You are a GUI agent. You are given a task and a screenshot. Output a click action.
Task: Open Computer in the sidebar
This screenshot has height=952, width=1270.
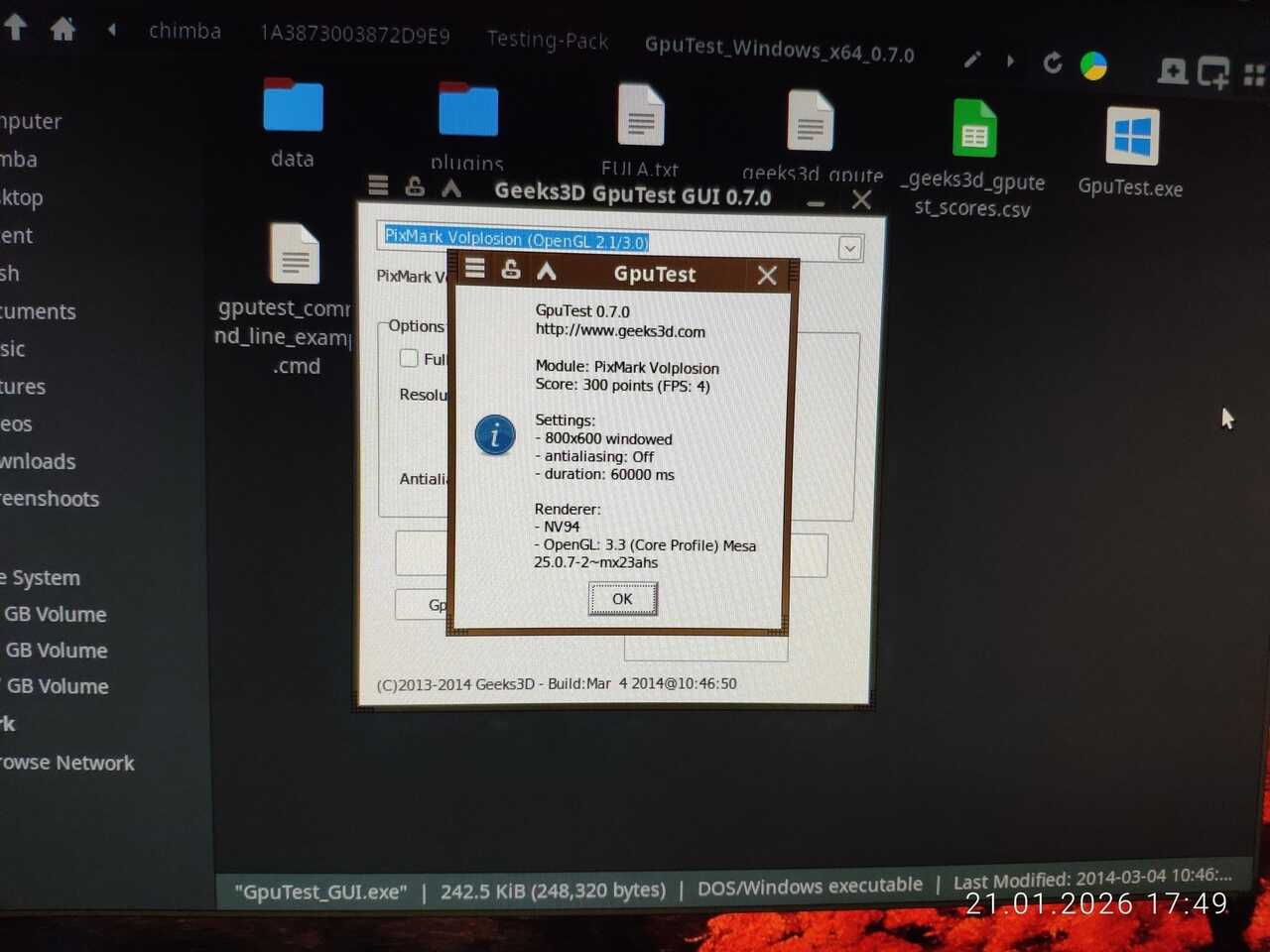31,121
